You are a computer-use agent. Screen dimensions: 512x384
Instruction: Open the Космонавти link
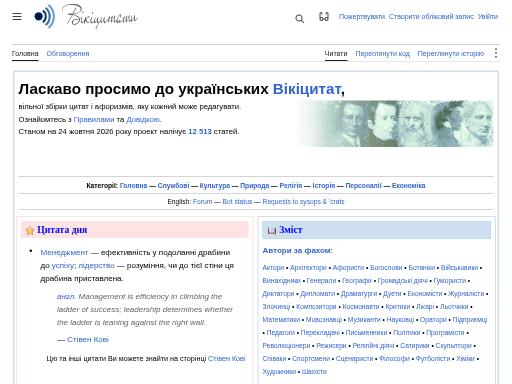point(361,307)
